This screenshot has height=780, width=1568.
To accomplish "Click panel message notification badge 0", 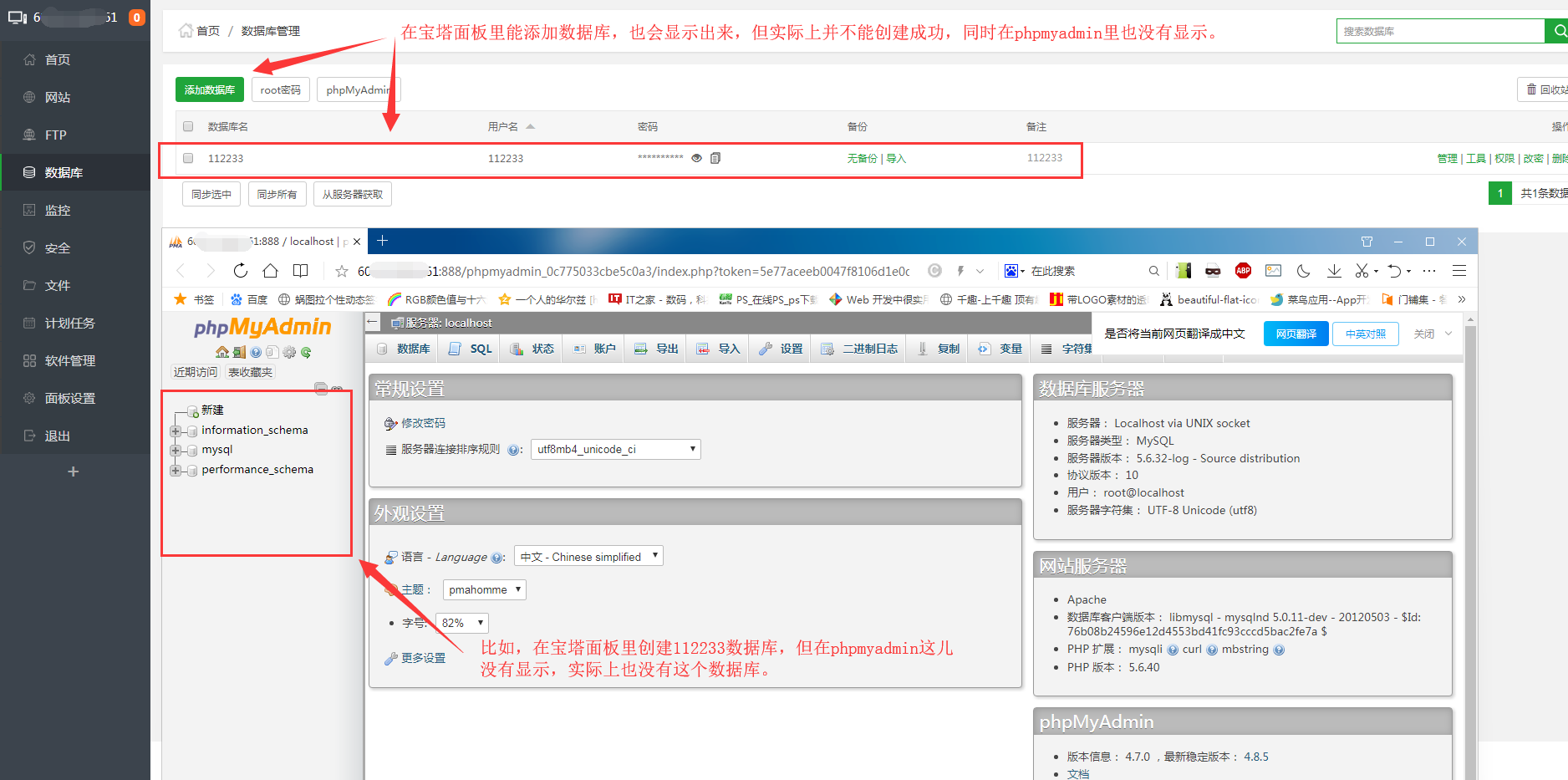I will pyautogui.click(x=137, y=17).
